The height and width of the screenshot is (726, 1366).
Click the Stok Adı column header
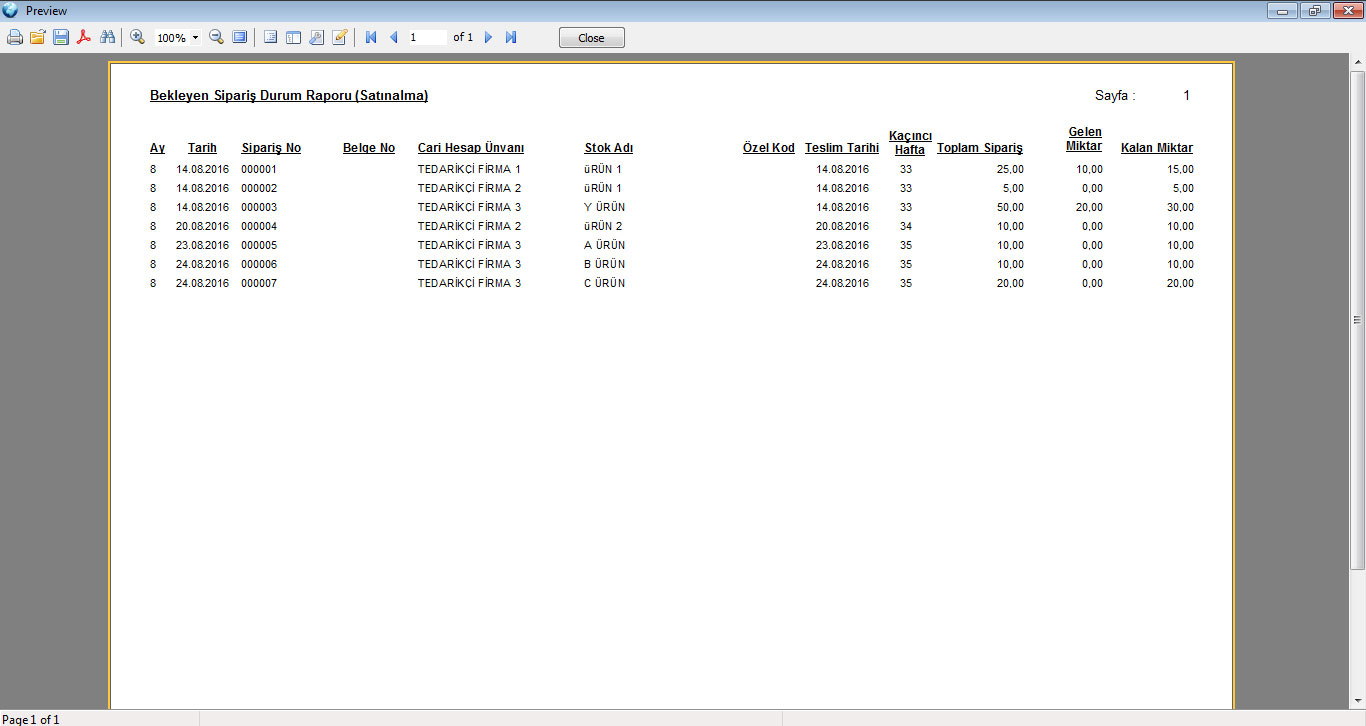coord(609,148)
